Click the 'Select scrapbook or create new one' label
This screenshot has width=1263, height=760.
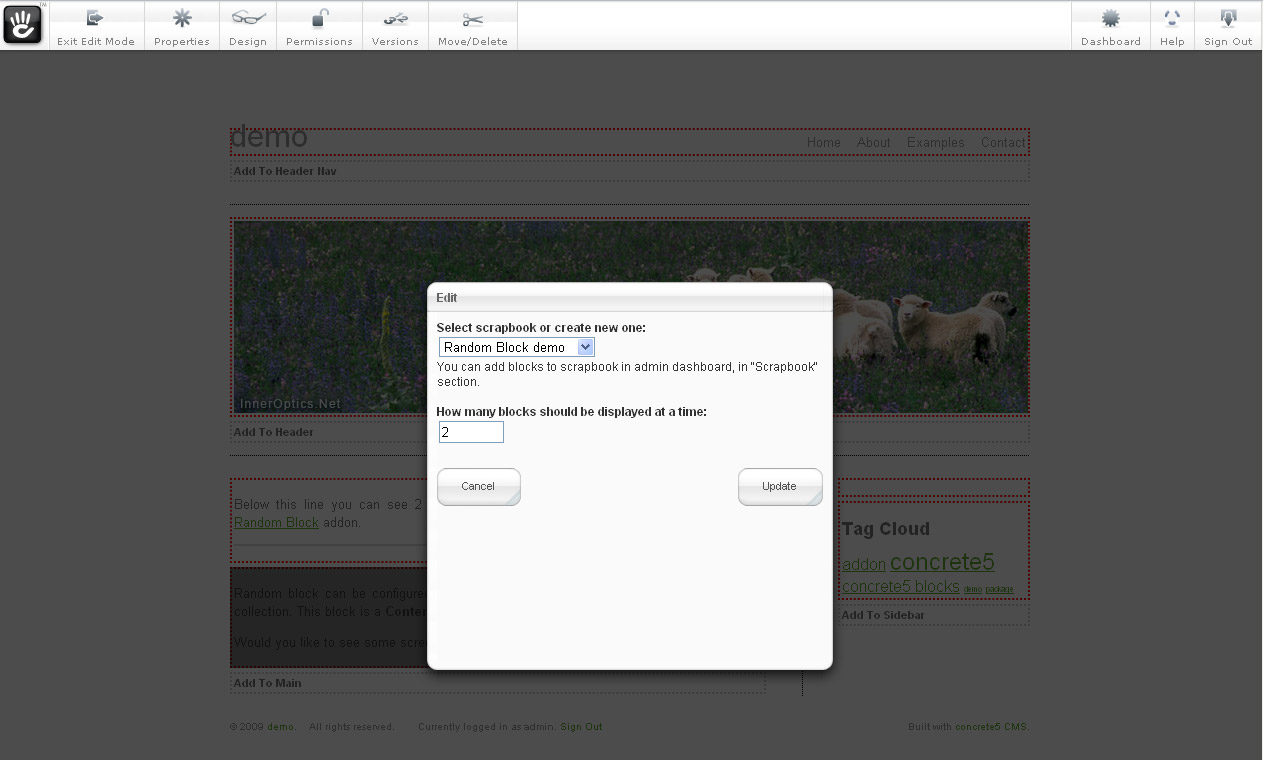click(541, 328)
